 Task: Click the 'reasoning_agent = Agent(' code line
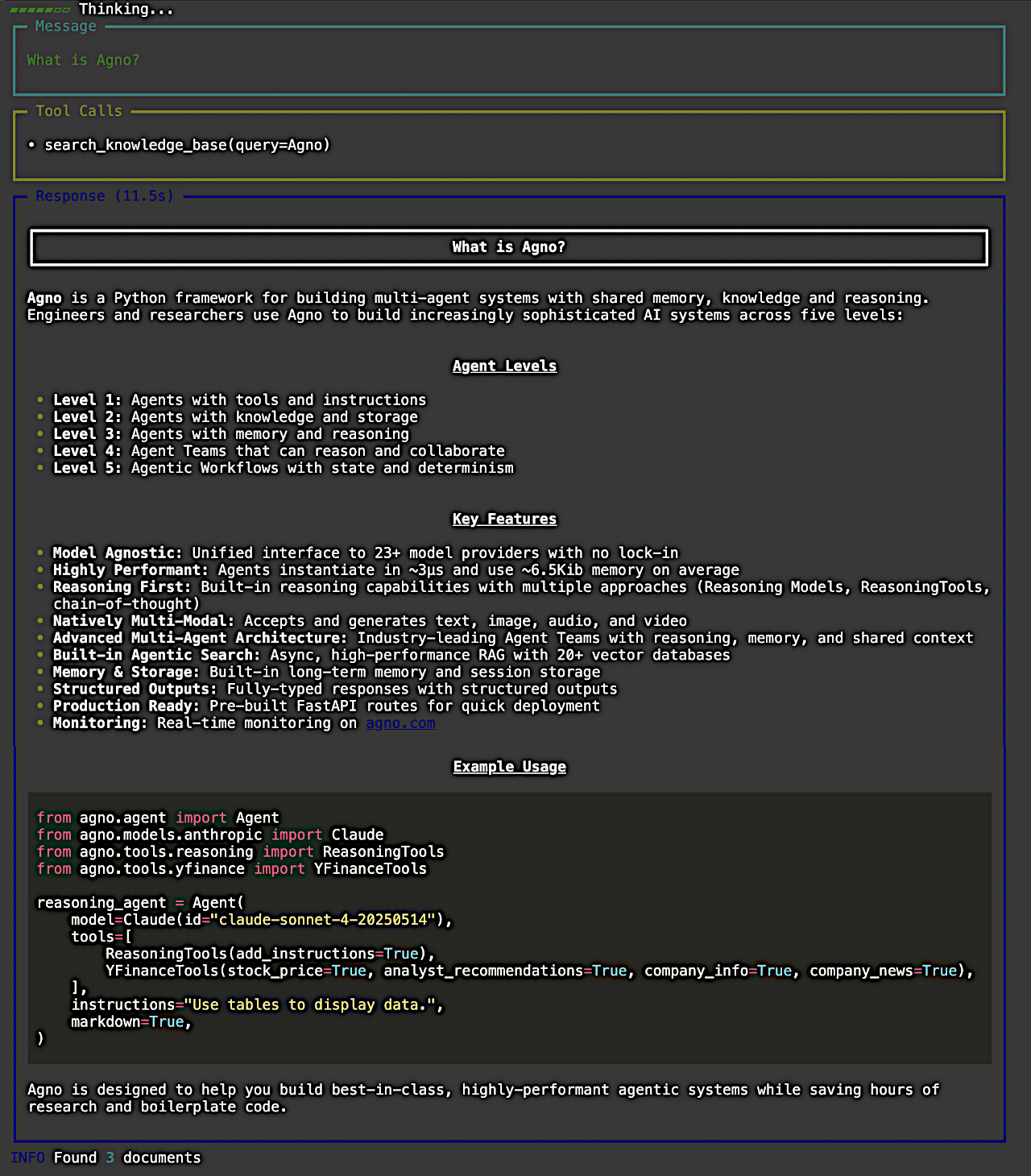pyautogui.click(x=140, y=903)
